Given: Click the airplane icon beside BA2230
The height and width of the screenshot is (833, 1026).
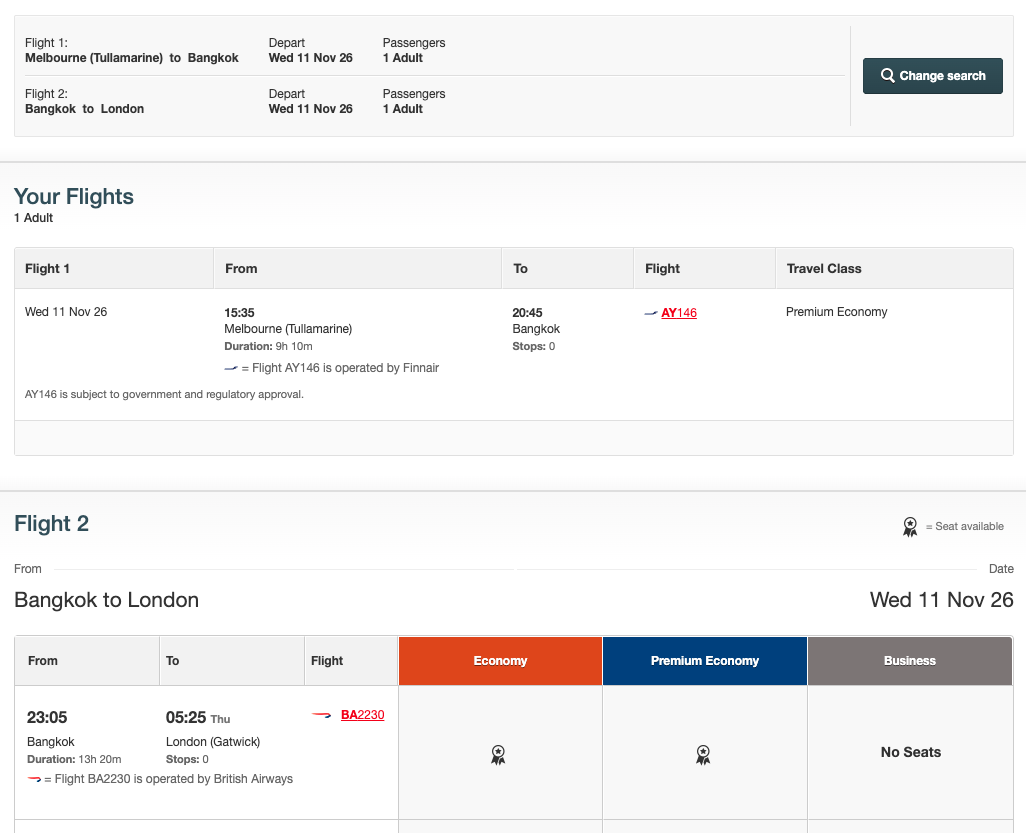Looking at the screenshot, I should (322, 714).
